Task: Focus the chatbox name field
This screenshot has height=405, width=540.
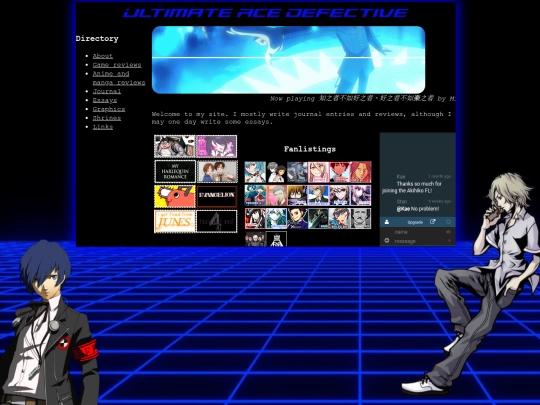Action: 418,232
